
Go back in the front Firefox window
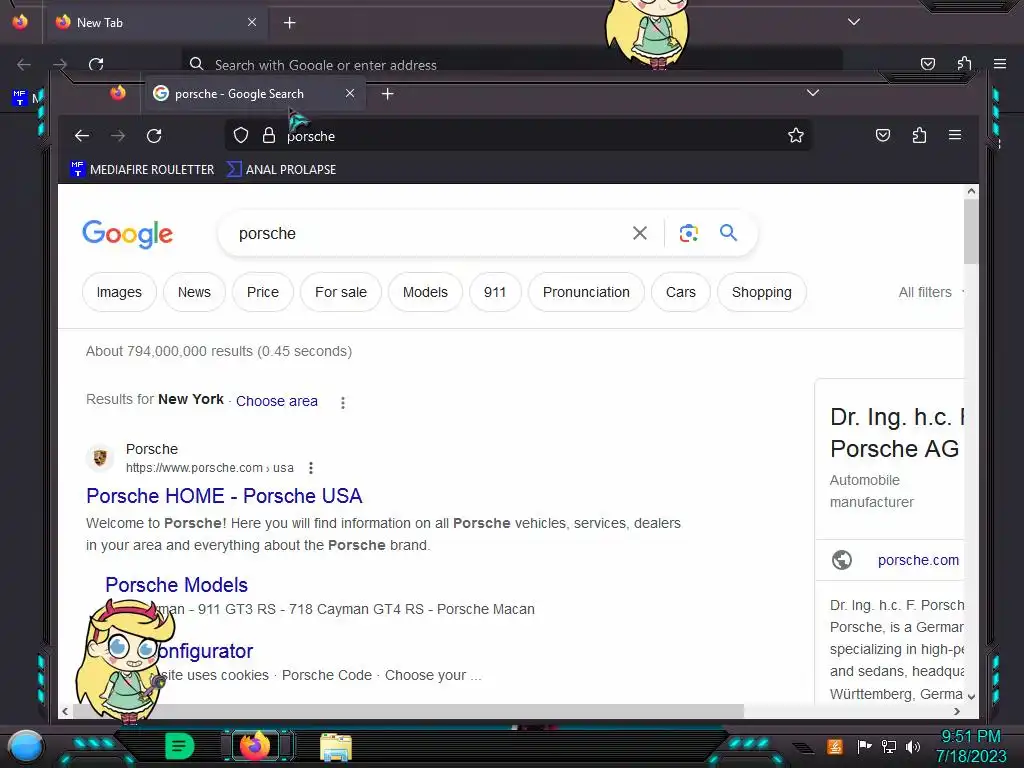(x=82, y=136)
